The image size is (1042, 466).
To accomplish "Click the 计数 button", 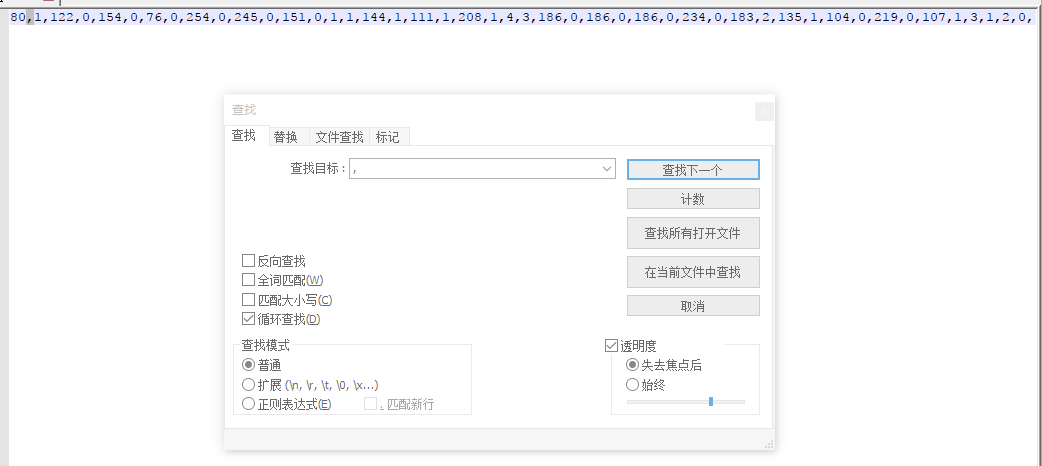I will click(693, 199).
